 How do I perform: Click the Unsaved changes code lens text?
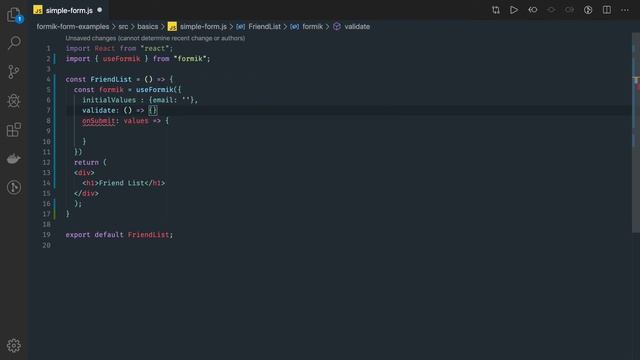(x=155, y=38)
